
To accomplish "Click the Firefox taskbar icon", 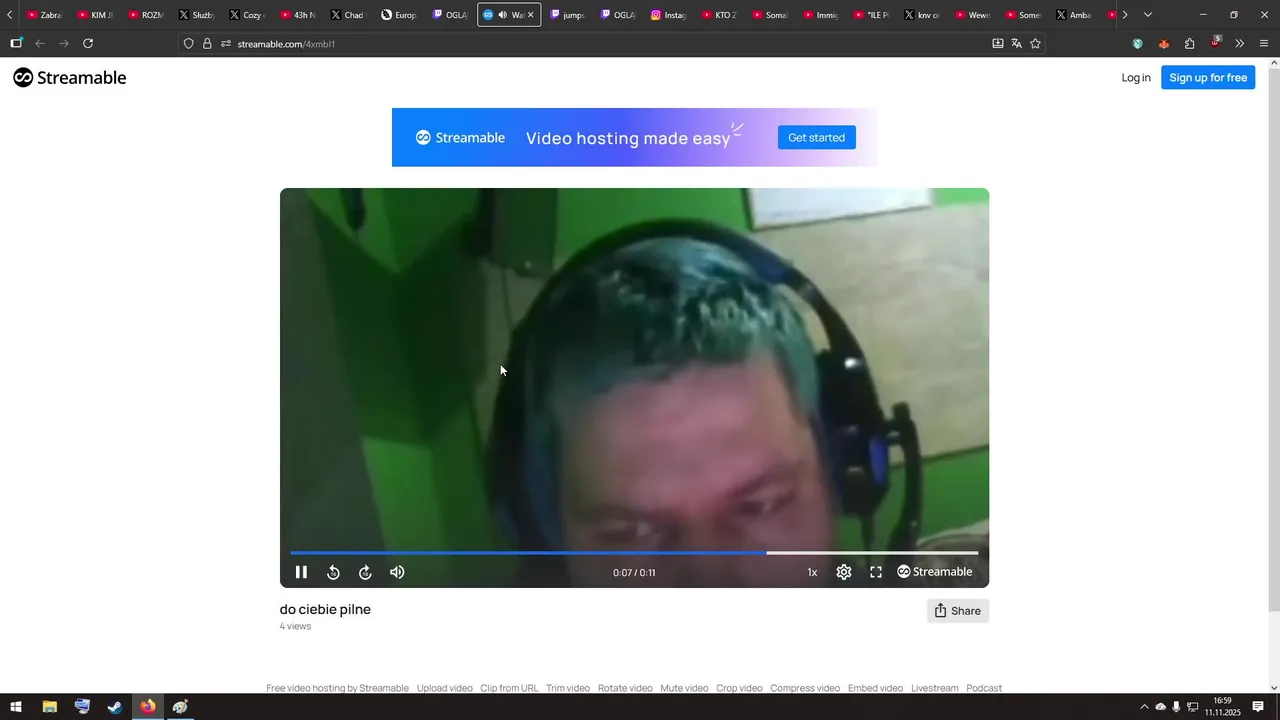I will coord(148,707).
